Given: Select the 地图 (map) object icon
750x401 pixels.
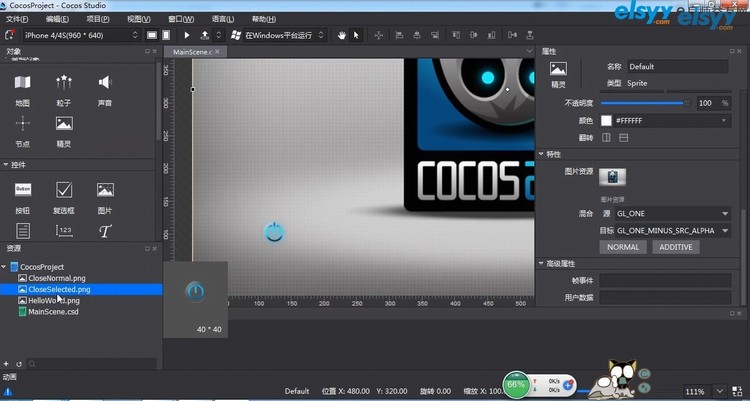Looking at the screenshot, I should click(22, 83).
